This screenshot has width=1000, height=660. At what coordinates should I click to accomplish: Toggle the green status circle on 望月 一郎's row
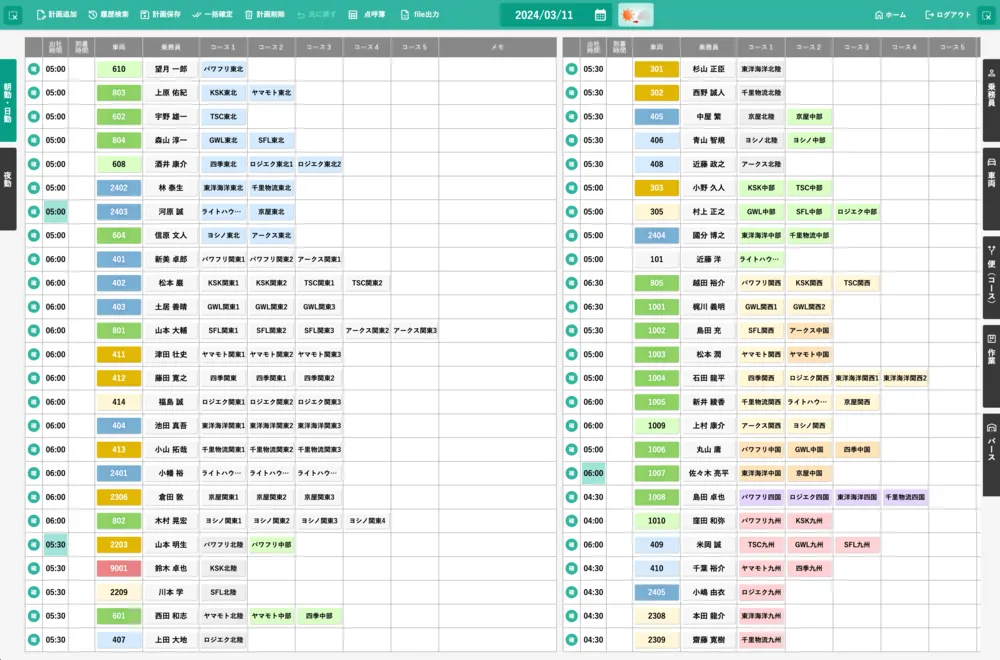pos(33,69)
